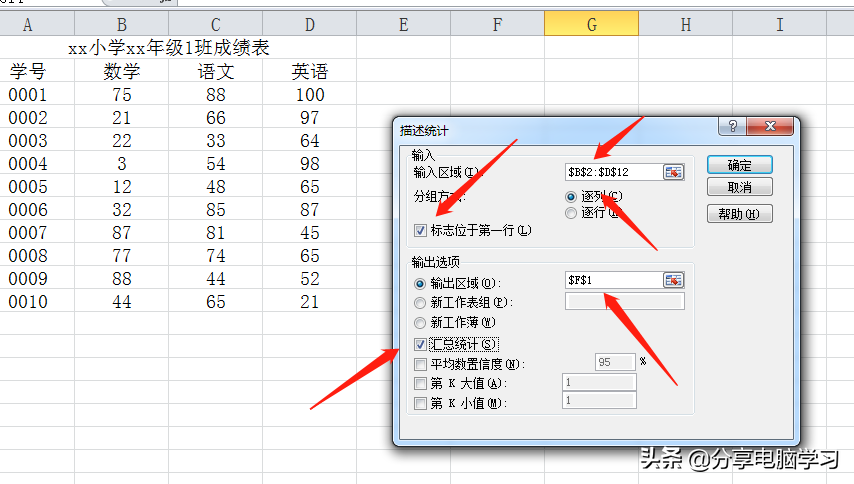Click the 学号 header cell
854x484 pixels.
pos(28,71)
